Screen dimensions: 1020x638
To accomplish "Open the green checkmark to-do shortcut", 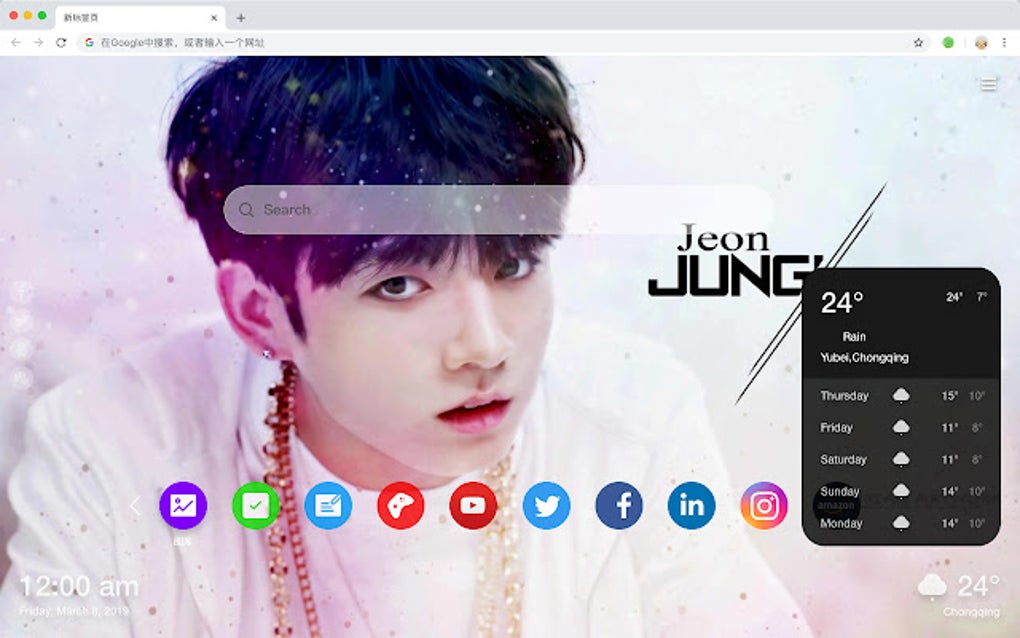I will point(255,506).
